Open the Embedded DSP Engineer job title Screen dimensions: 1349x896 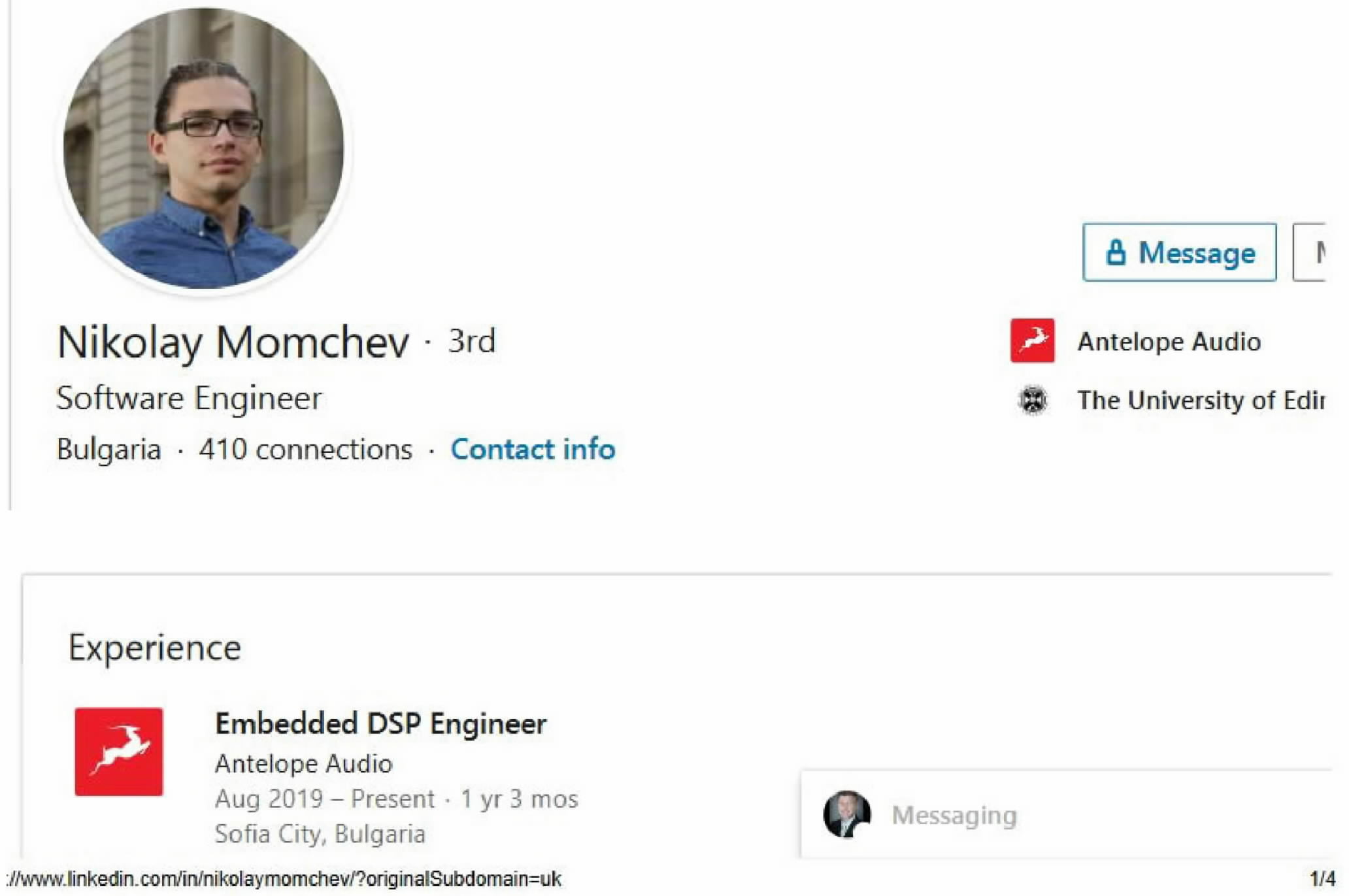click(380, 723)
